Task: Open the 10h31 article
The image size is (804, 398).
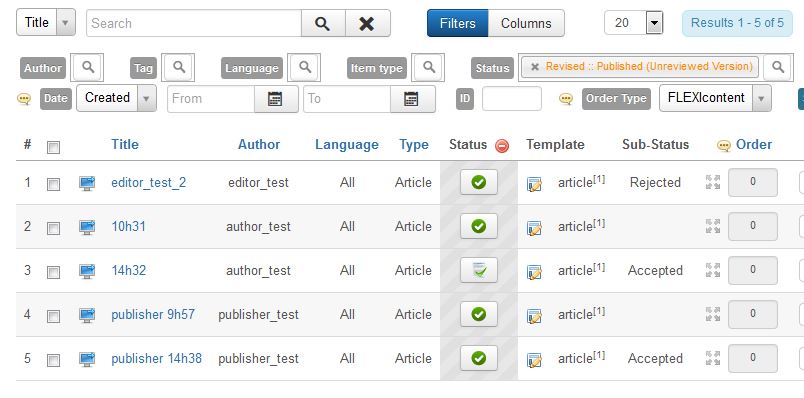Action: coord(128,227)
